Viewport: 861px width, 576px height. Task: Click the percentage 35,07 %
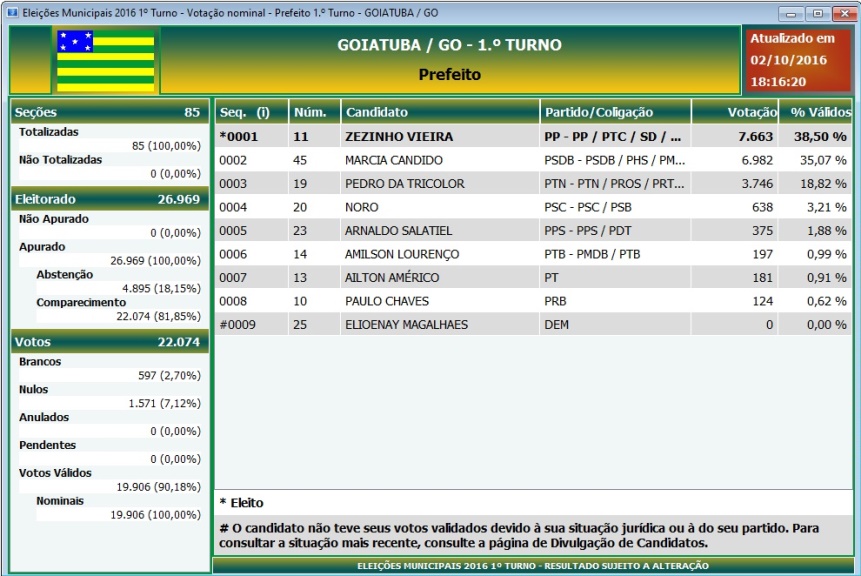tap(823, 160)
